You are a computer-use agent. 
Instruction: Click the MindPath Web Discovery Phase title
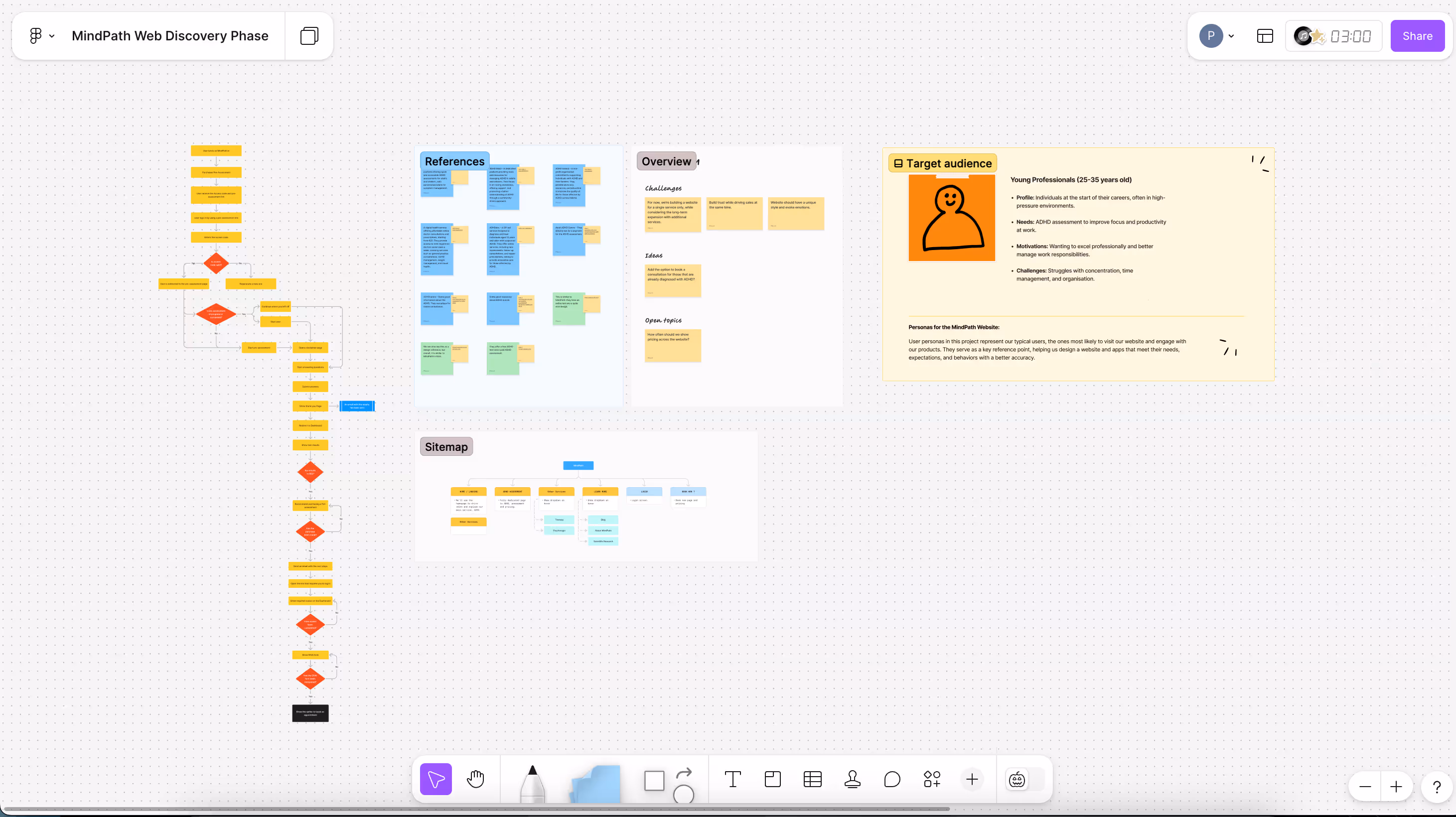[x=169, y=36]
